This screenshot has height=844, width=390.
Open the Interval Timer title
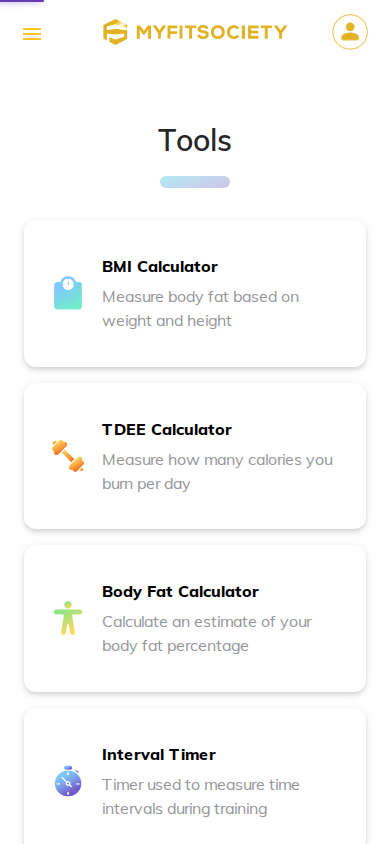159,755
